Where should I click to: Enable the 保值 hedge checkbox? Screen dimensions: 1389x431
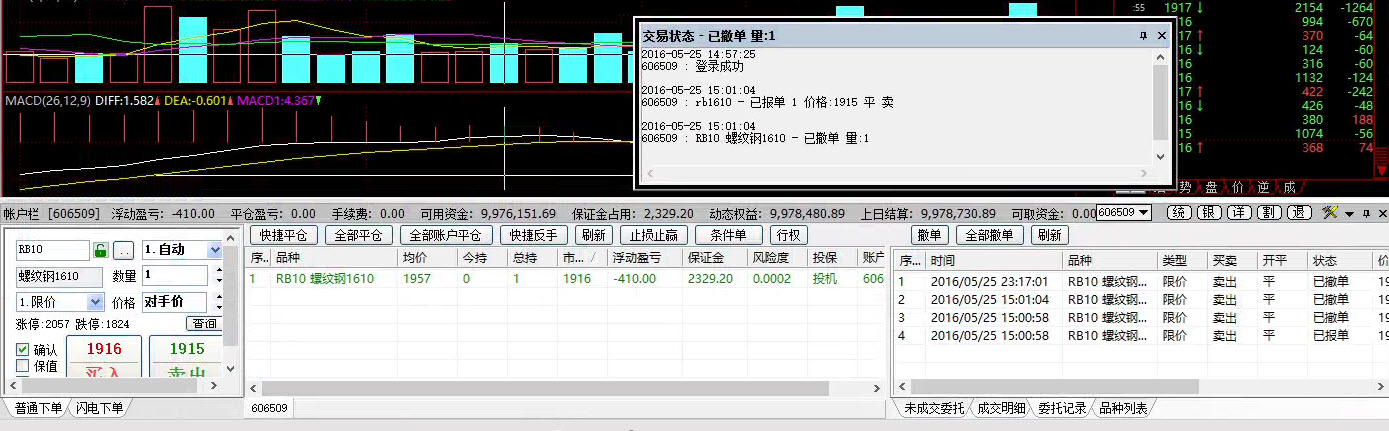[x=23, y=366]
